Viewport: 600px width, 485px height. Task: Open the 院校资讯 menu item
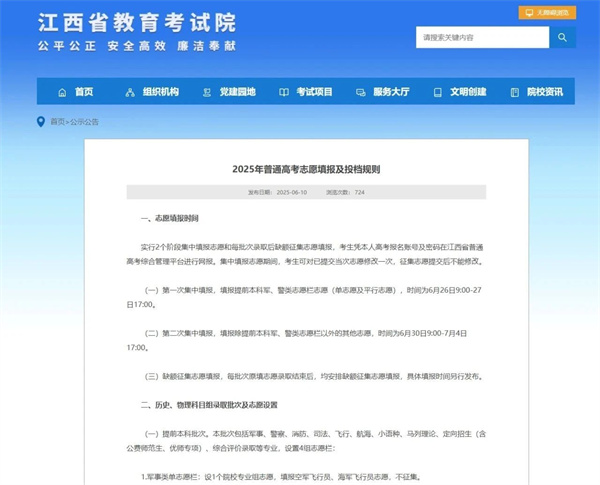(x=545, y=92)
